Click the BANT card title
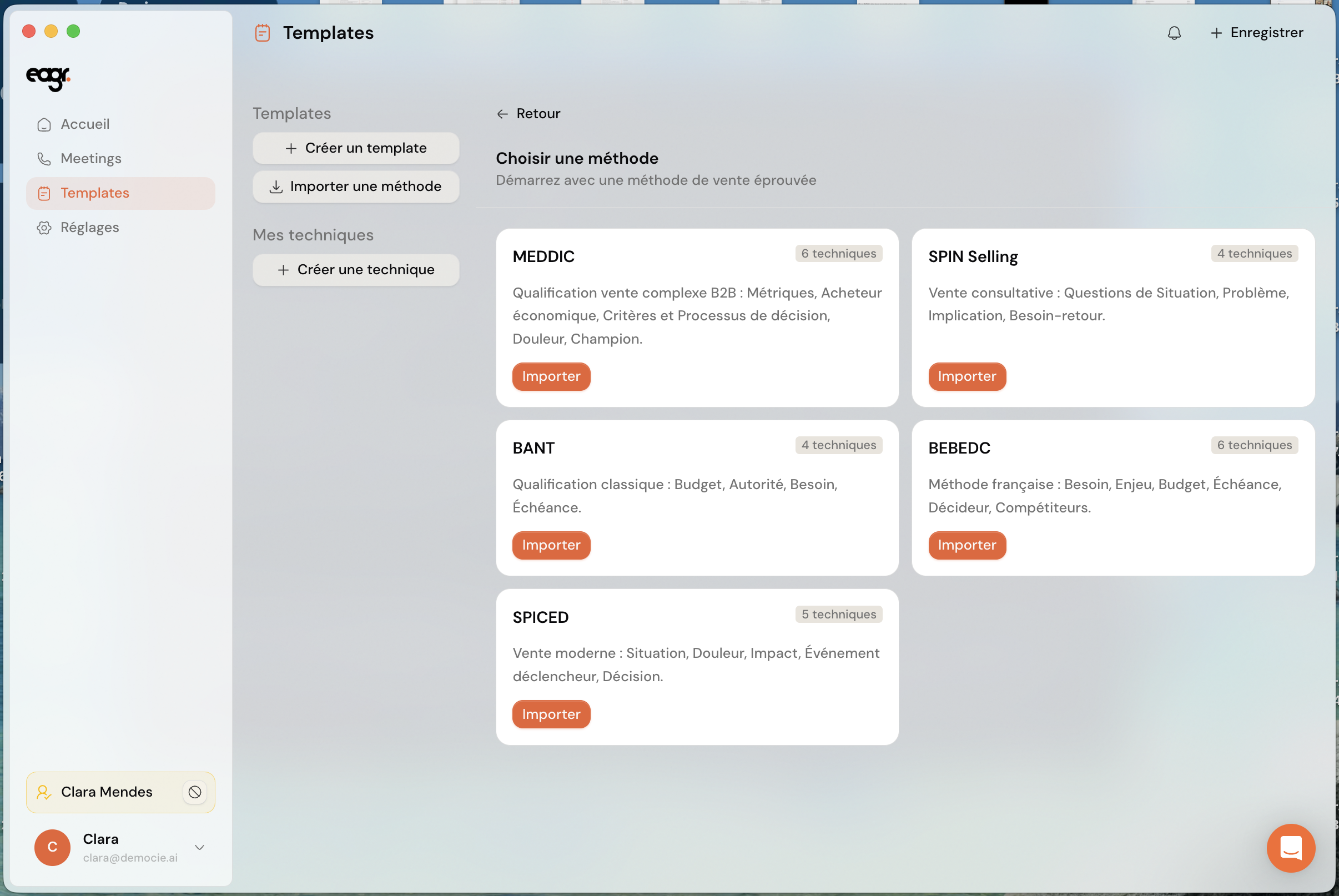Screen dimensions: 1339x896 pyautogui.click(x=533, y=448)
